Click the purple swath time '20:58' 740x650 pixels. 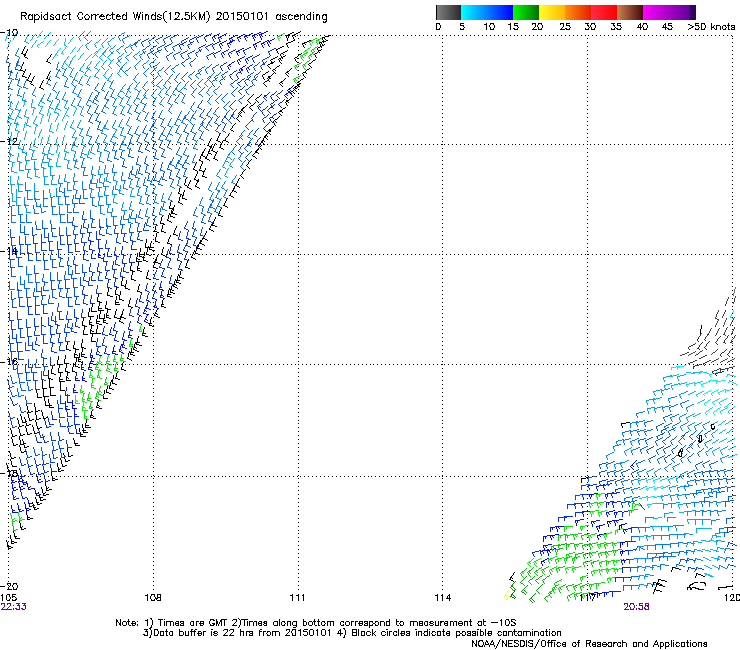636,607
